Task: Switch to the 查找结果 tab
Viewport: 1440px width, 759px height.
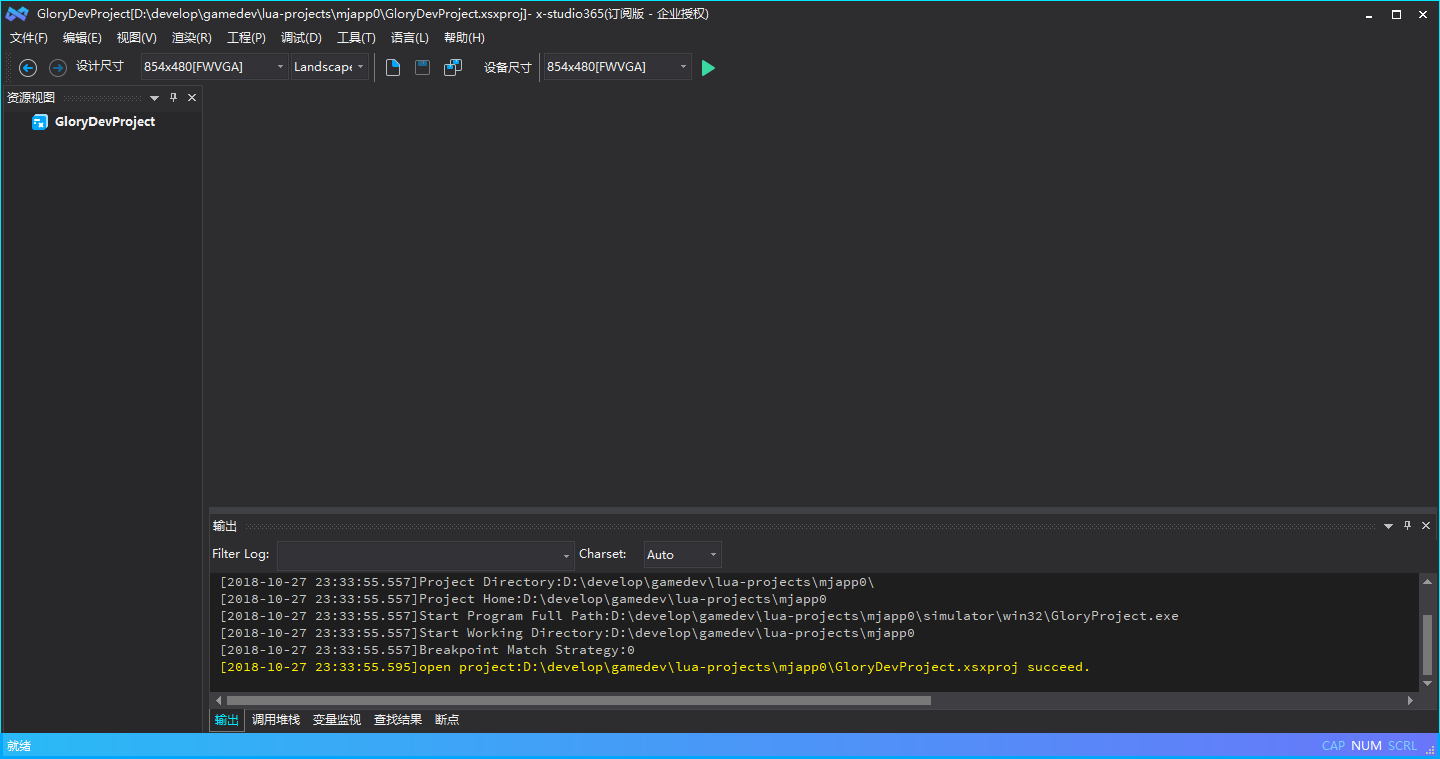Action: [x=398, y=720]
